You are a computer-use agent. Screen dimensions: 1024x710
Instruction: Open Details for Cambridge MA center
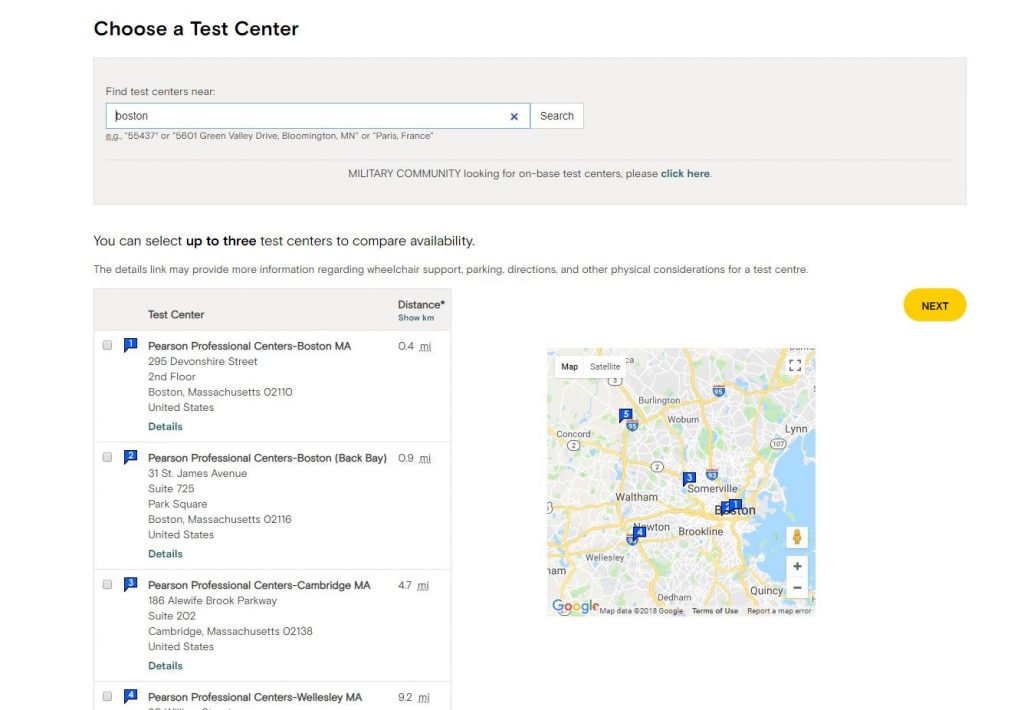[x=165, y=666]
